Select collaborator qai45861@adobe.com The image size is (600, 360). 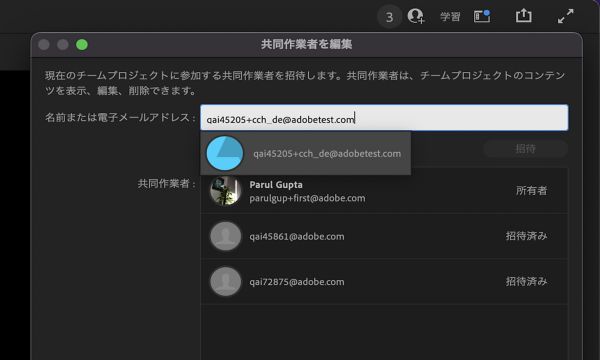pyautogui.click(x=384, y=236)
